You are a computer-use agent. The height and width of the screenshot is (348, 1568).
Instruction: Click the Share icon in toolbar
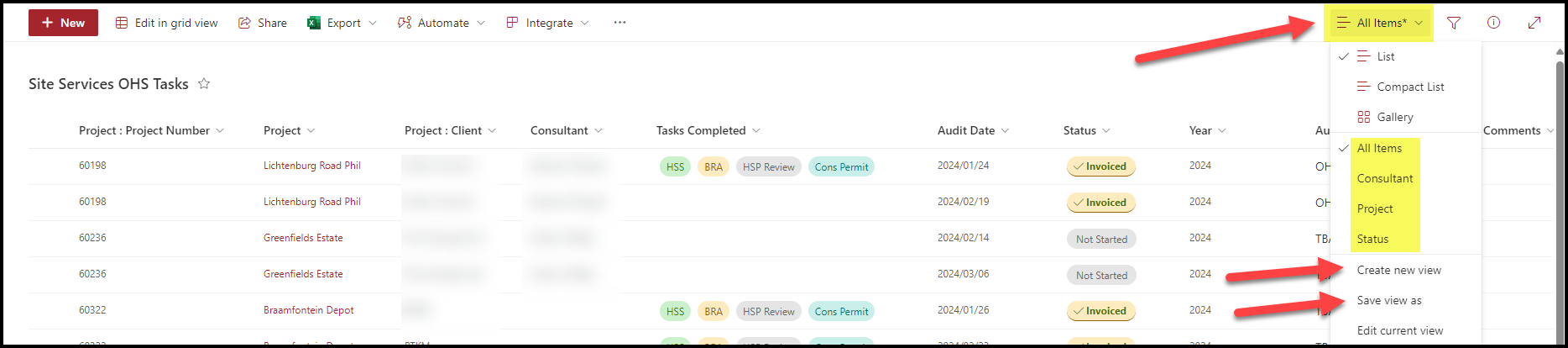(x=244, y=23)
